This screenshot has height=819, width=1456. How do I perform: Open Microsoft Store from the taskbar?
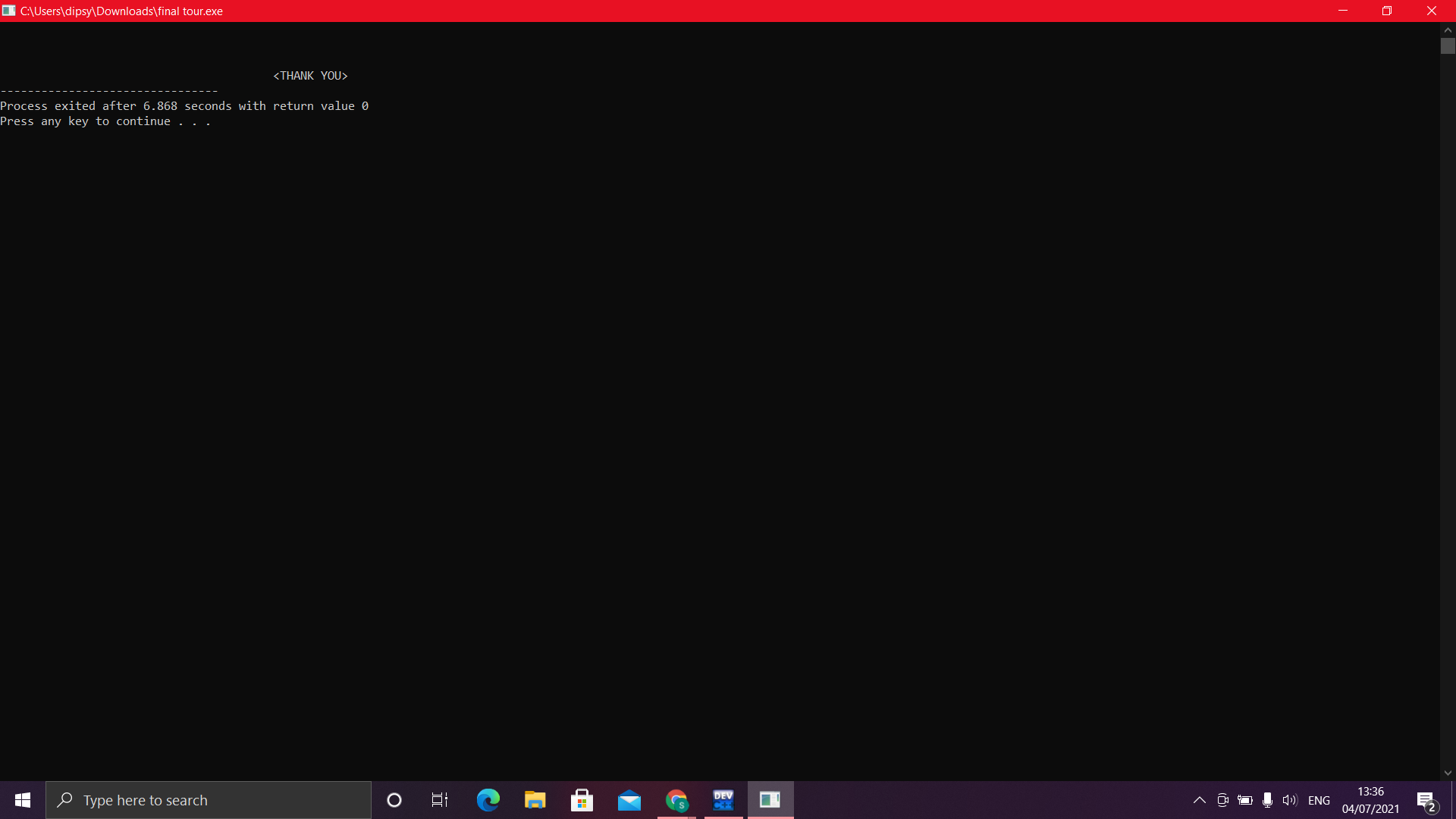[x=582, y=800]
